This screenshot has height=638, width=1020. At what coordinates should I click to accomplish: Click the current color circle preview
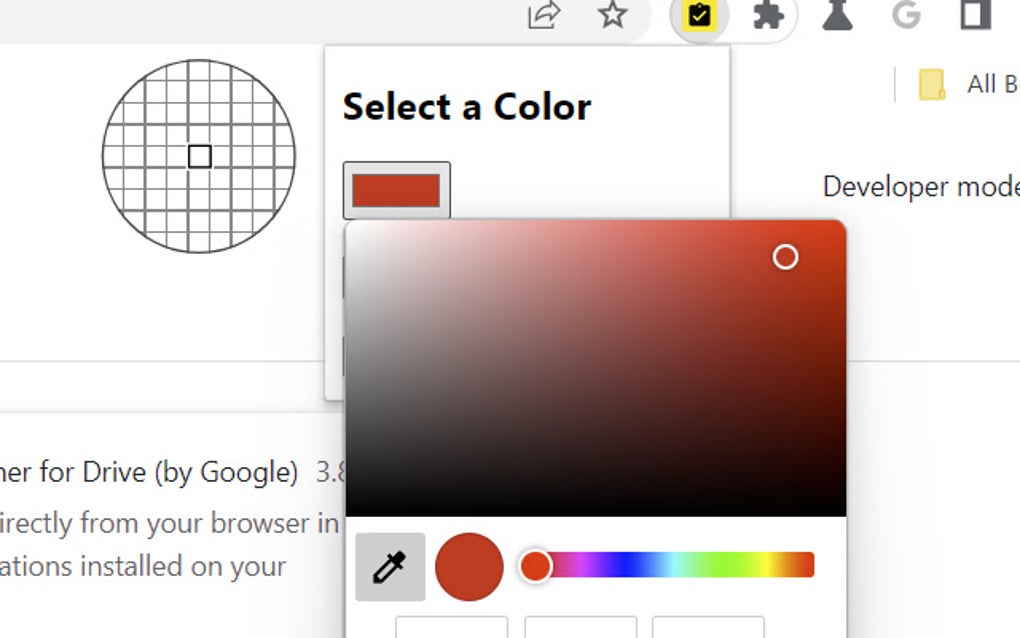point(470,566)
